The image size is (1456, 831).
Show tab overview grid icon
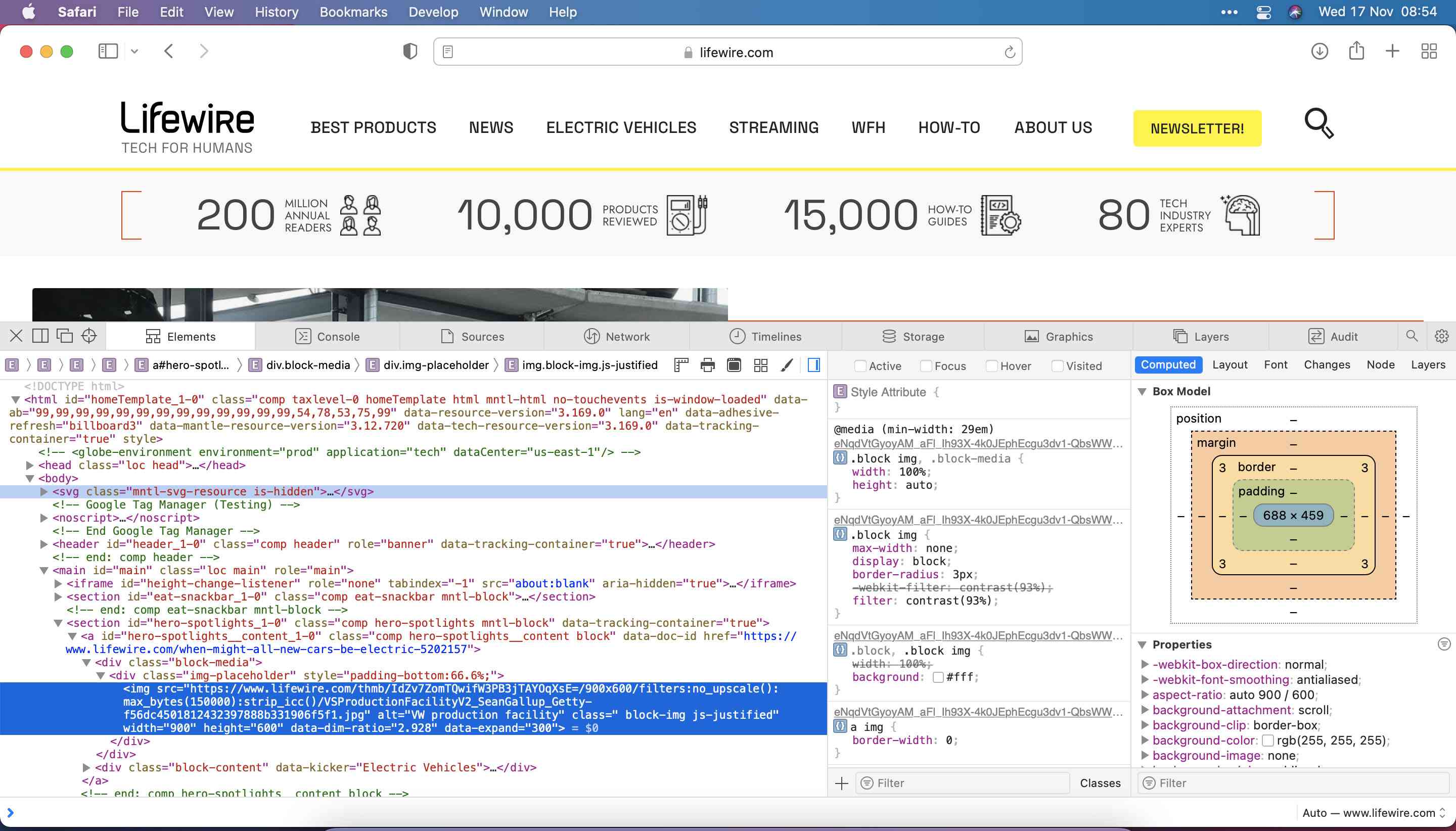[x=1429, y=52]
